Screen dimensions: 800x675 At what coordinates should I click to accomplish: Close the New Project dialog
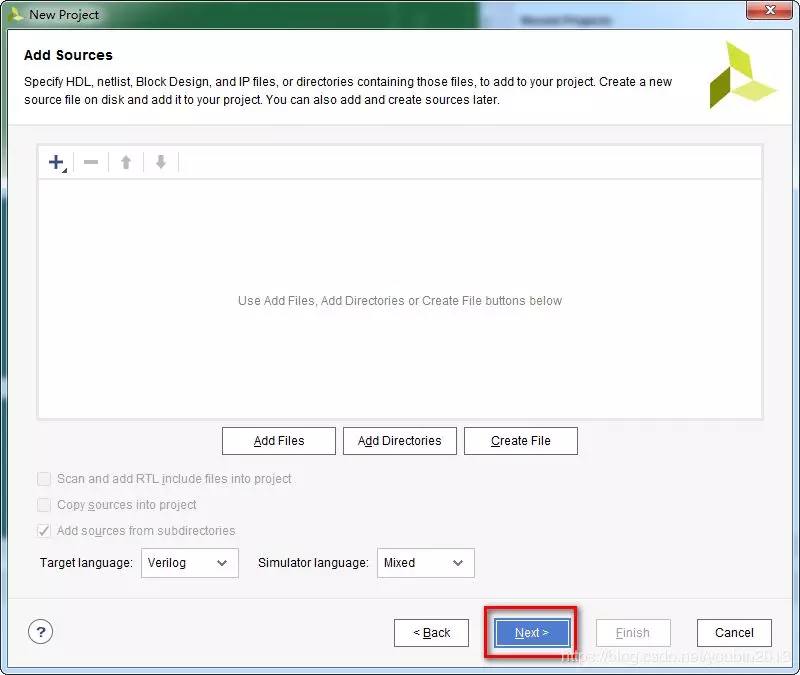pyautogui.click(x=770, y=10)
